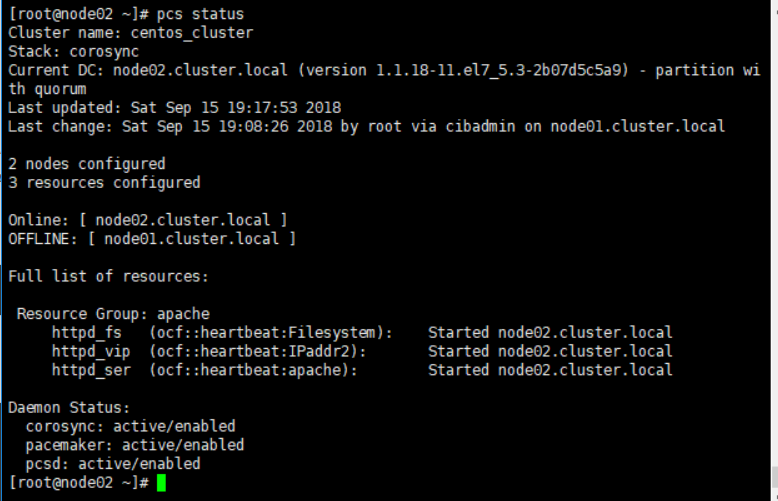Screen dimensions: 778x501
Task: Click the cluster name 'centos_cluster'
Action: [x=192, y=33]
